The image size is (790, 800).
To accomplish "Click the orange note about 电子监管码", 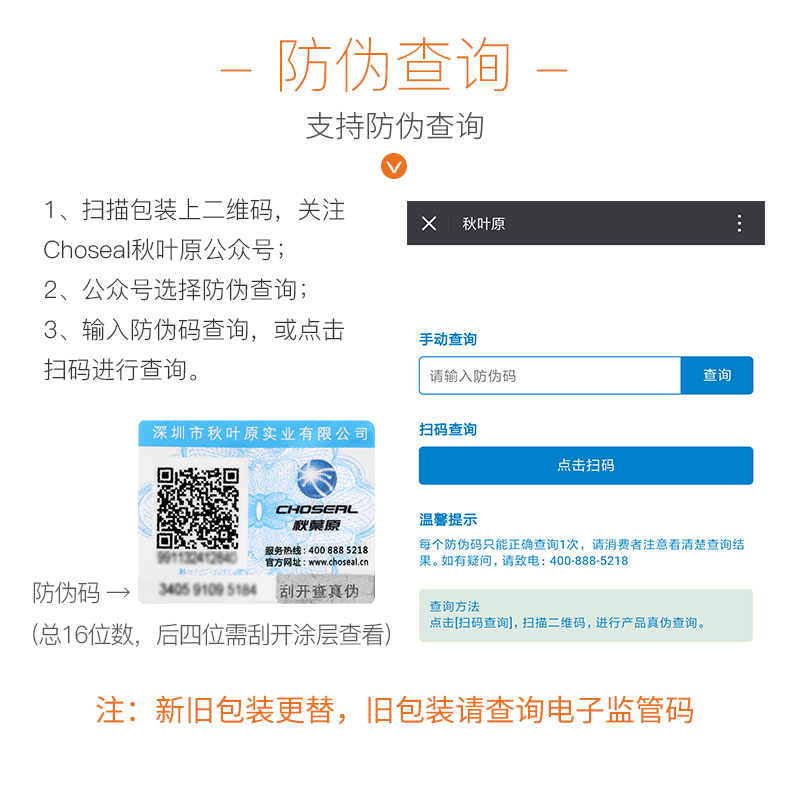I will [394, 710].
